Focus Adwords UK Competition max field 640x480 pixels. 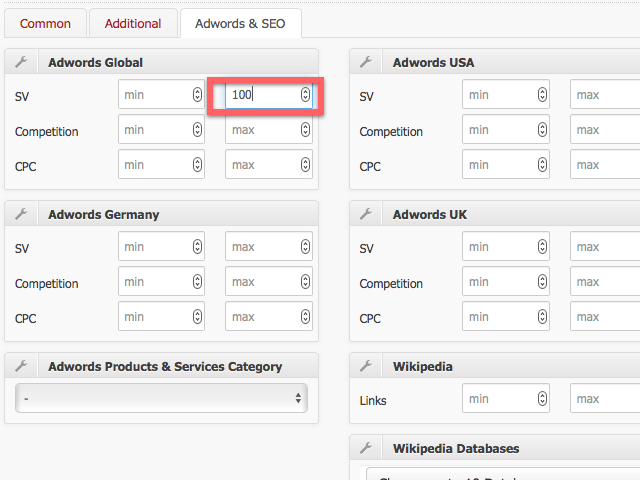click(605, 281)
